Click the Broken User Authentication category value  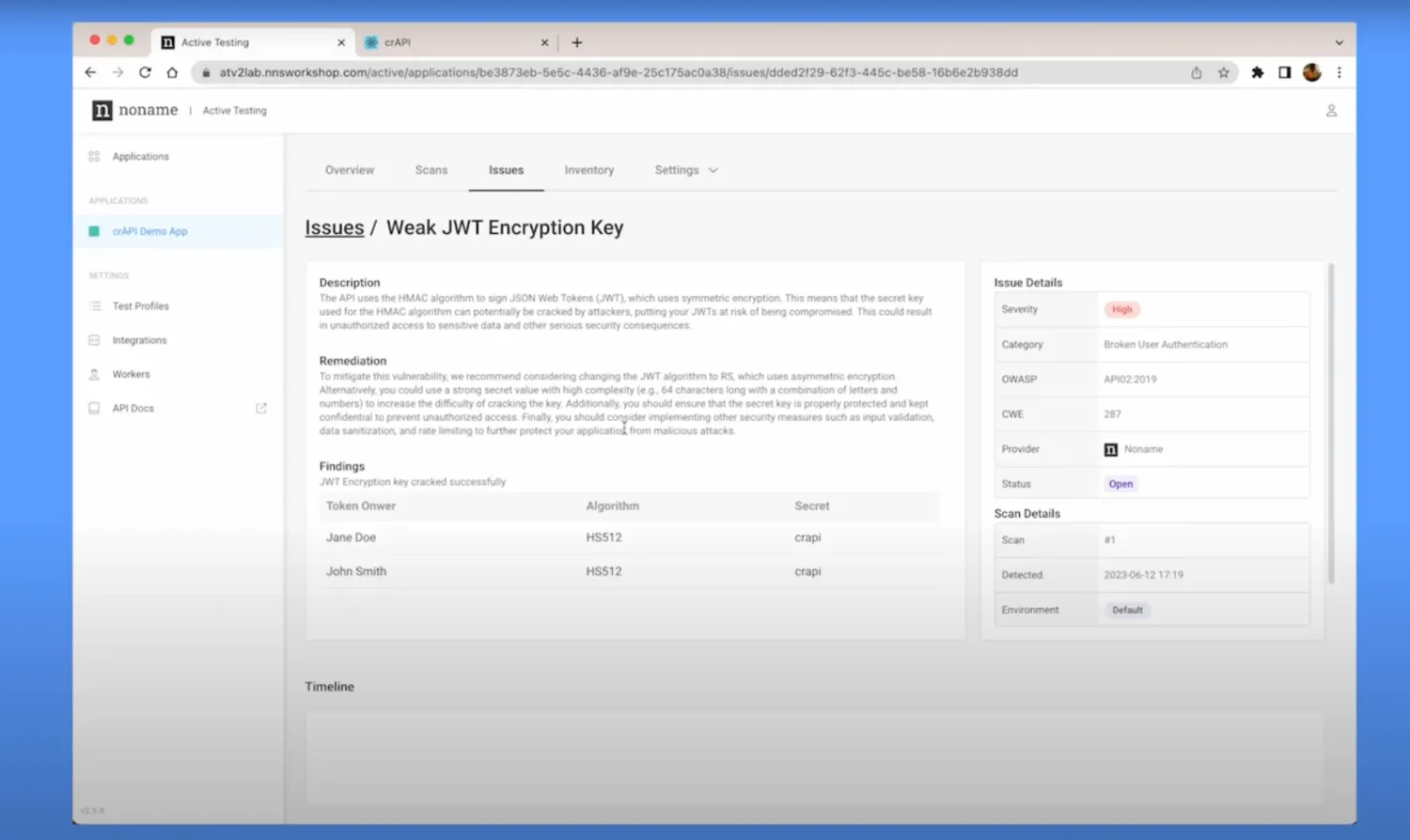[1166, 345]
